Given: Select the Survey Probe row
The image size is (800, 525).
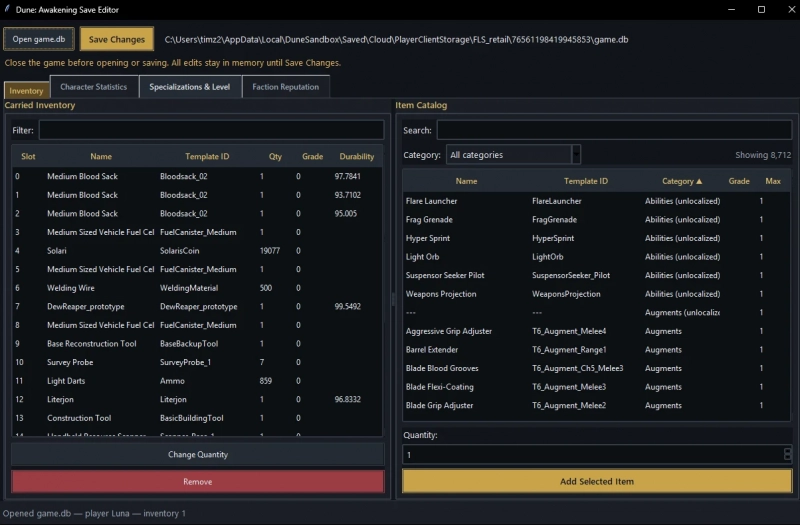Looking at the screenshot, I should click(197, 362).
